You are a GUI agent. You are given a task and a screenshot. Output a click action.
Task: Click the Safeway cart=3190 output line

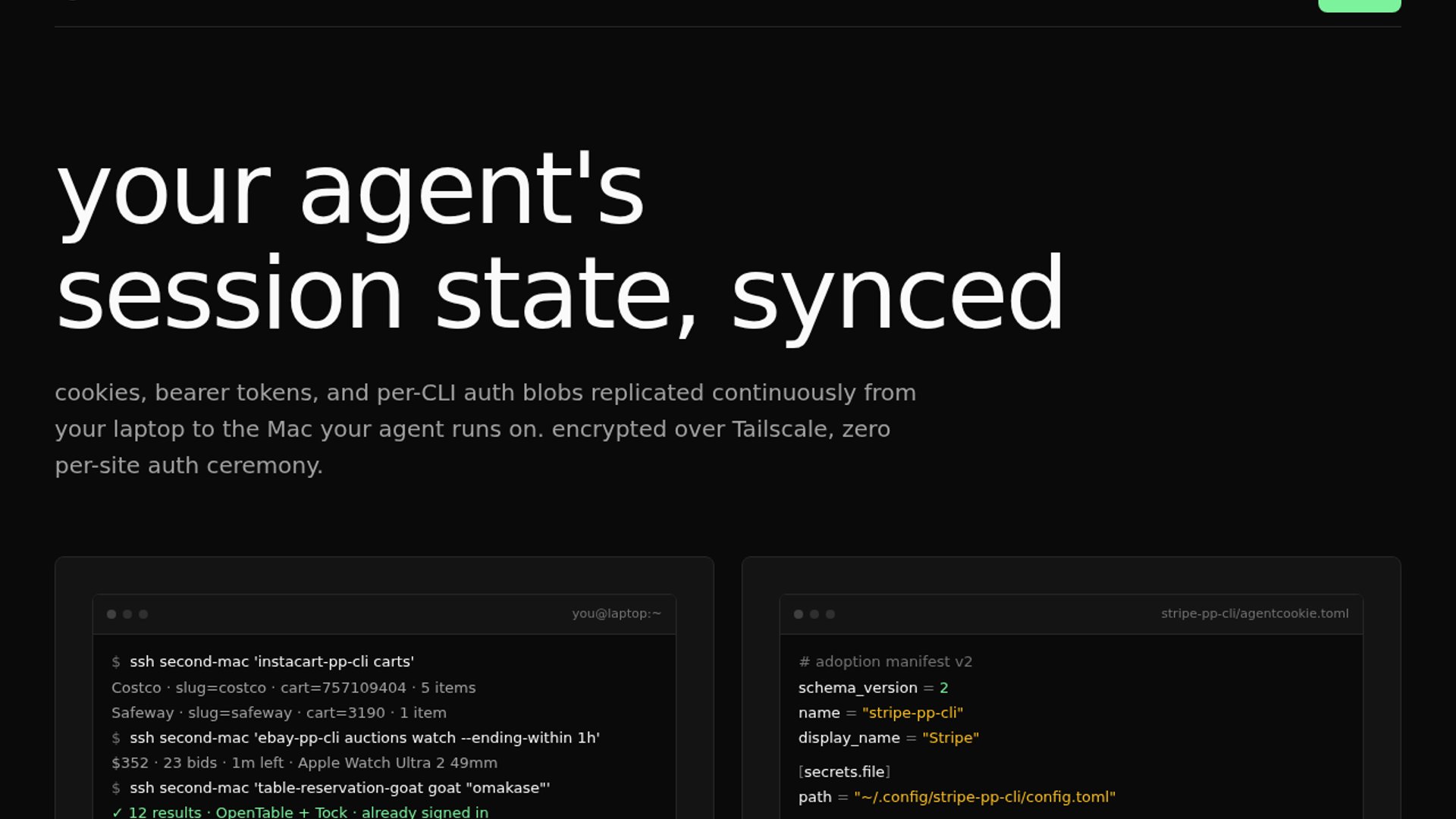pyautogui.click(x=279, y=713)
